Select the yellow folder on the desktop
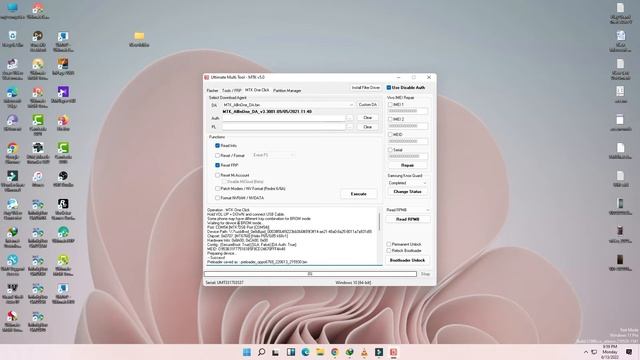Viewport: 640px width, 360px height. click(139, 39)
